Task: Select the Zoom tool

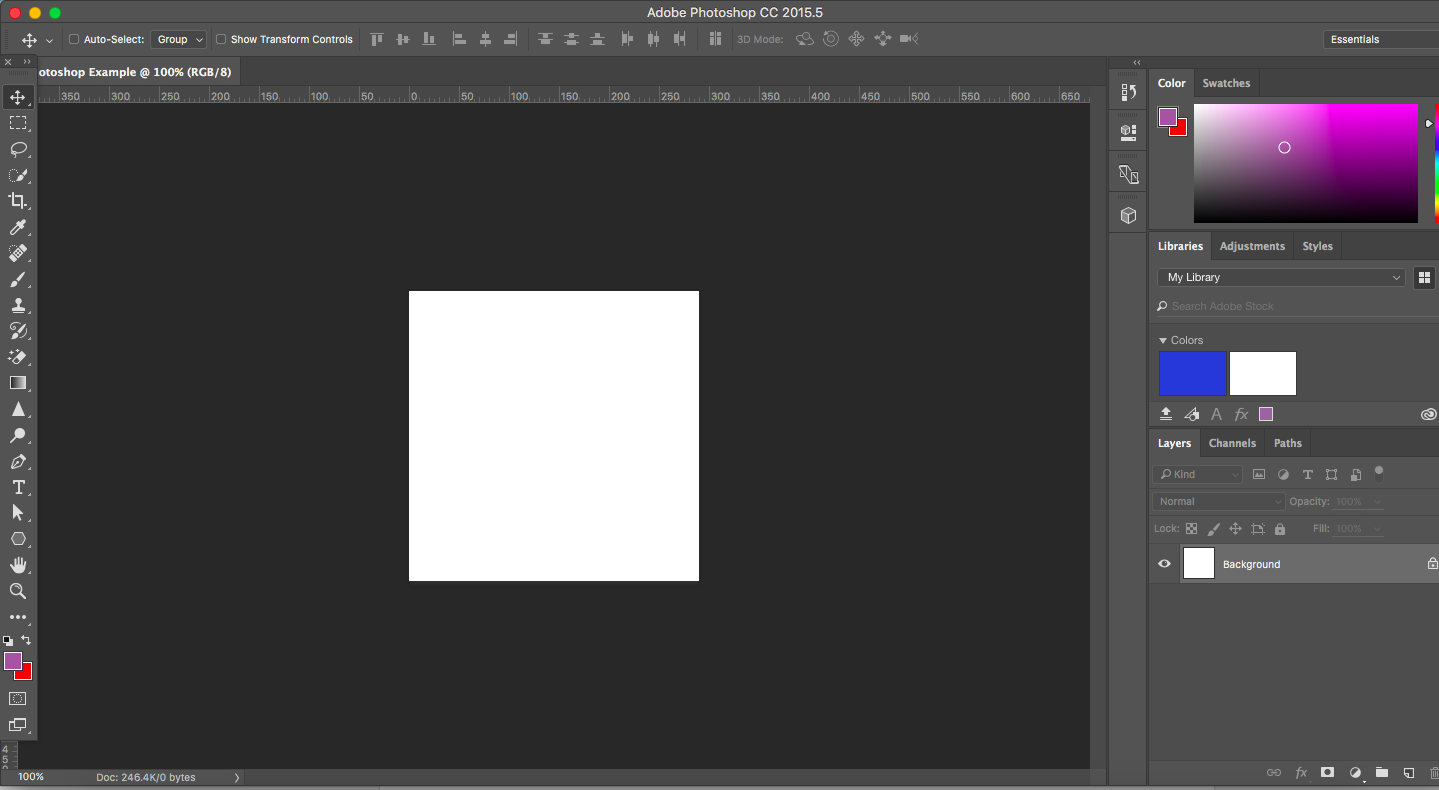Action: click(18, 591)
